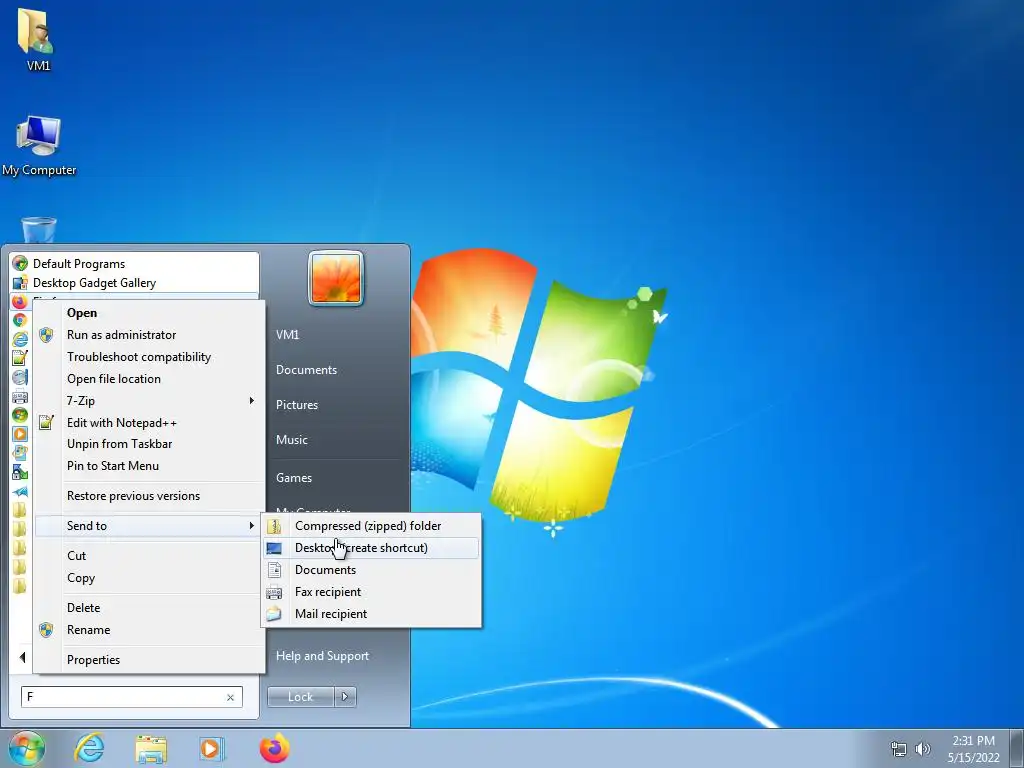Click the Lock button
Screen dimensions: 1024x768
pos(300,697)
